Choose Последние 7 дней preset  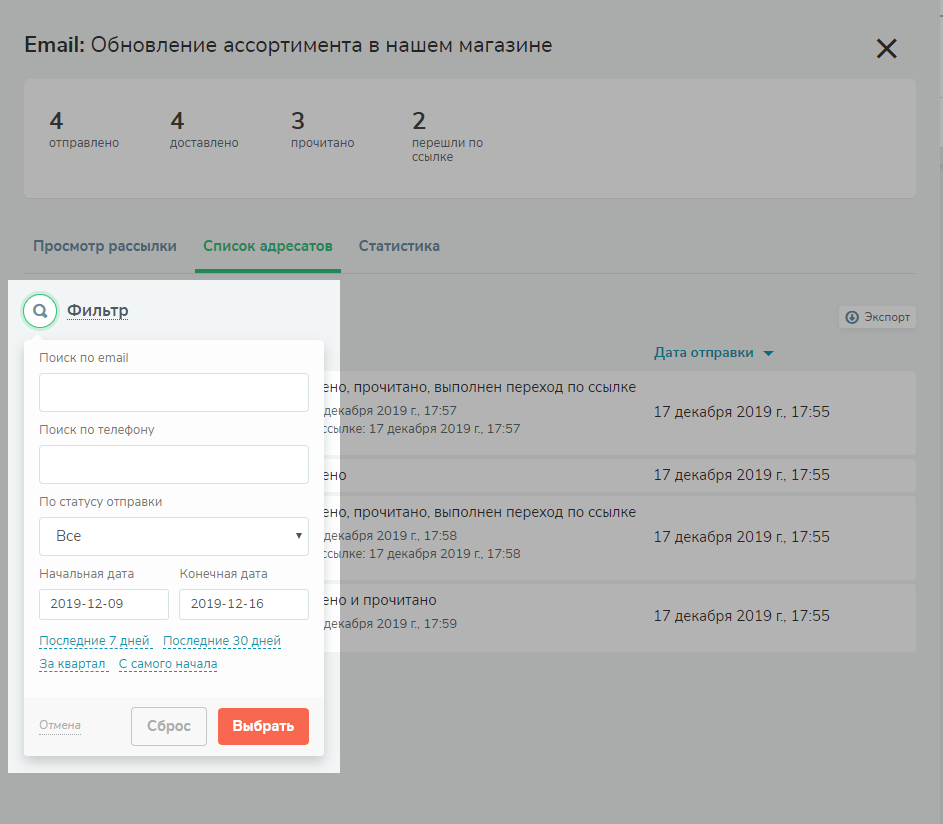tap(94, 641)
